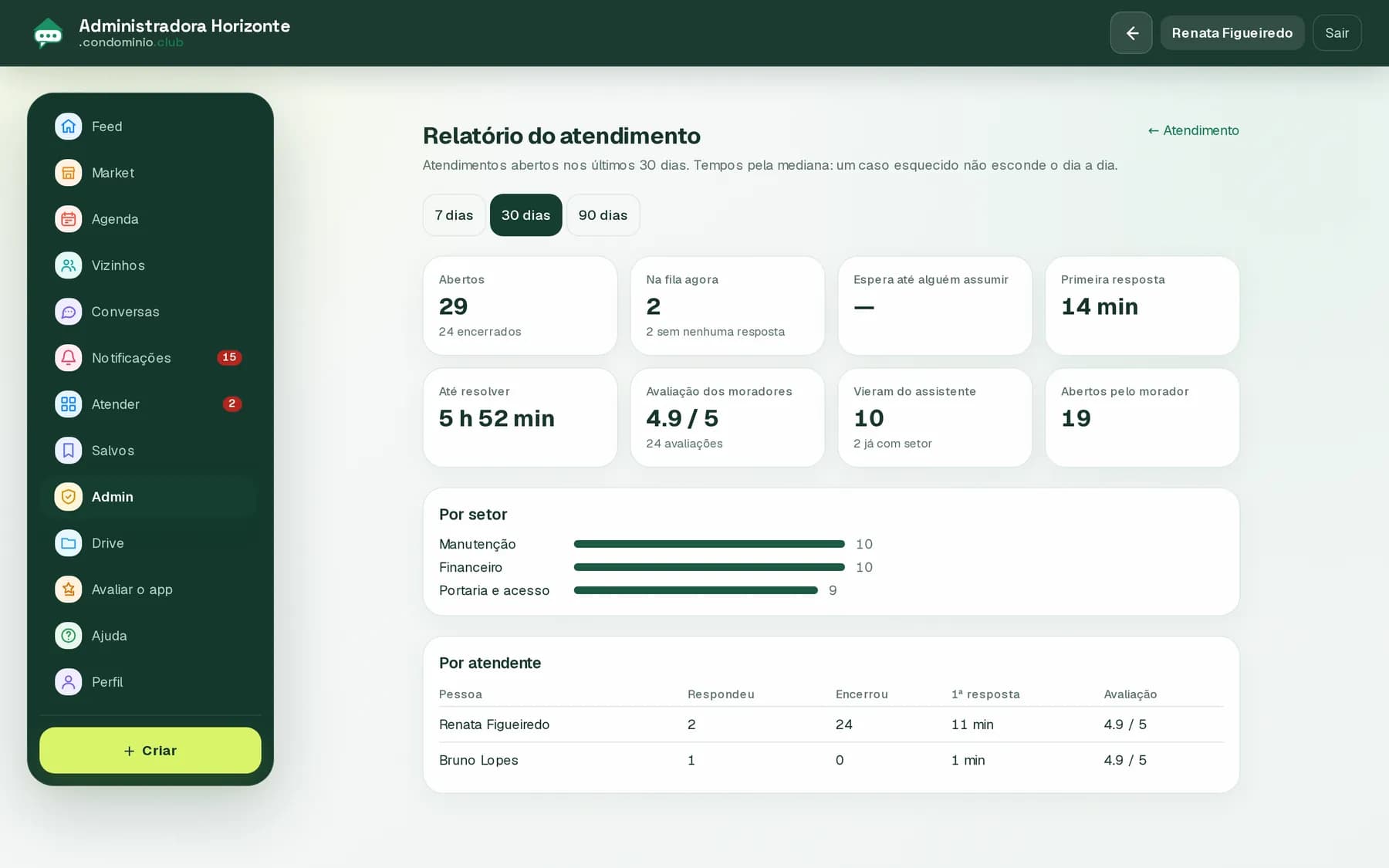The image size is (1389, 868).
Task: Click the Perfil user icon
Action: click(69, 682)
